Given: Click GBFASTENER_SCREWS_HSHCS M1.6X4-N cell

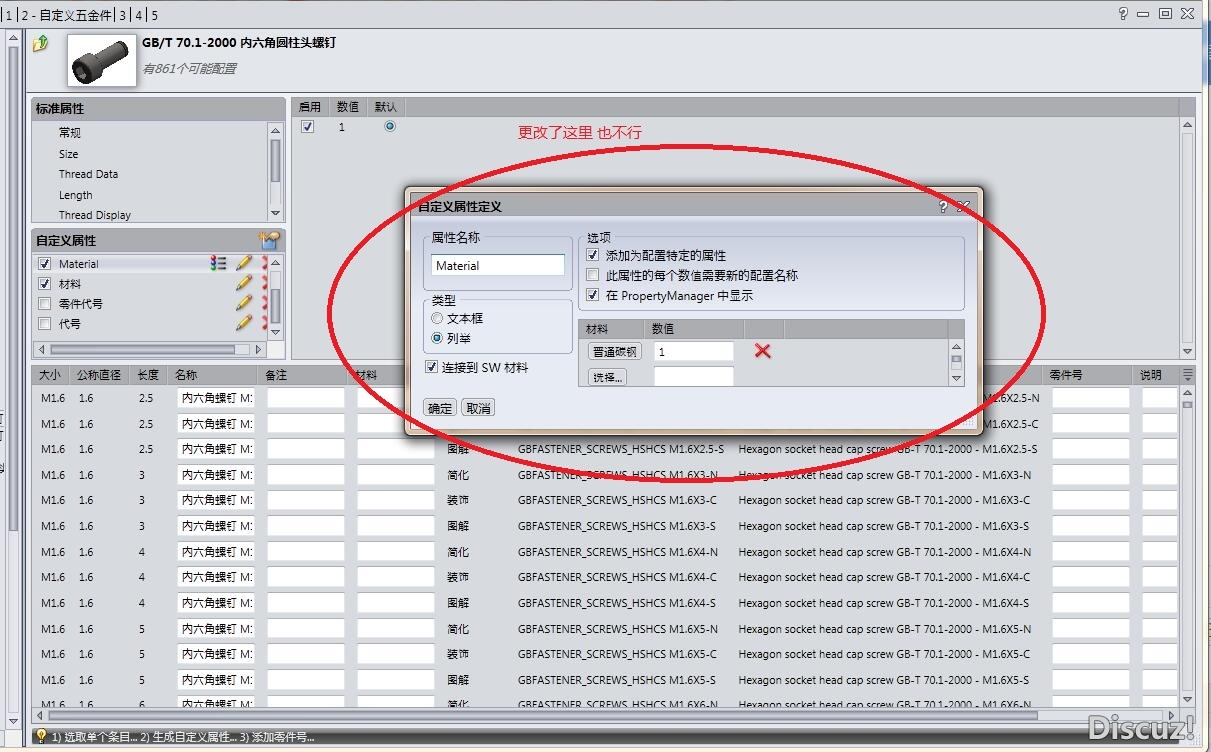Looking at the screenshot, I should [x=618, y=552].
